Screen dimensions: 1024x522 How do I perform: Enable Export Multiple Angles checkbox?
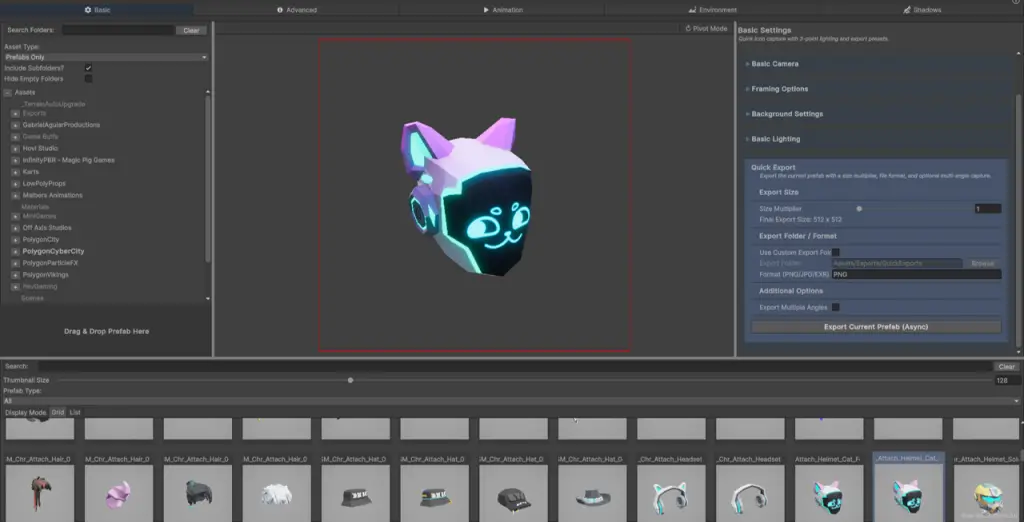click(835, 307)
